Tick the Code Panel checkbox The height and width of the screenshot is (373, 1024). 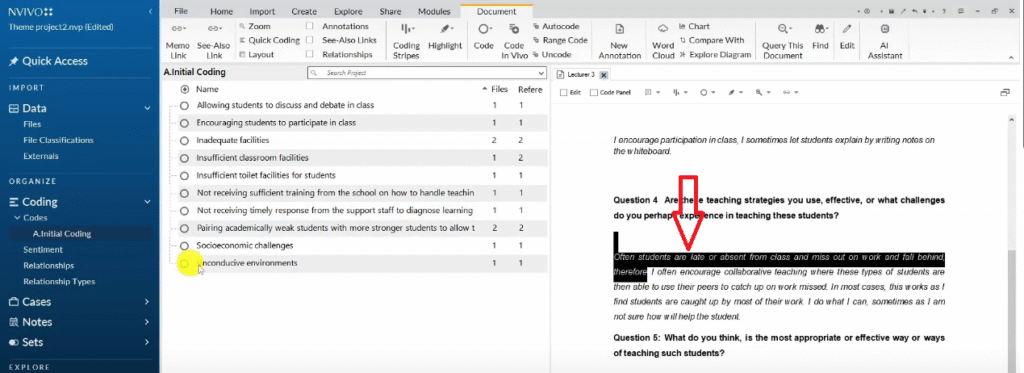594,93
